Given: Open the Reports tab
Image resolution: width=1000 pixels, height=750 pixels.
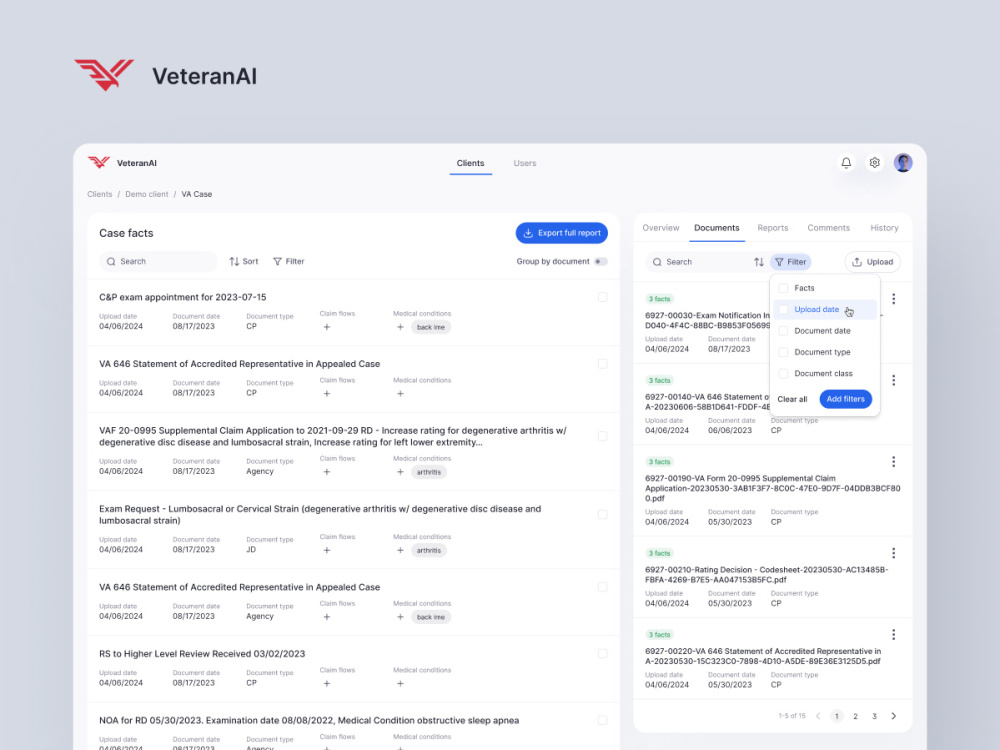Looking at the screenshot, I should coord(772,228).
